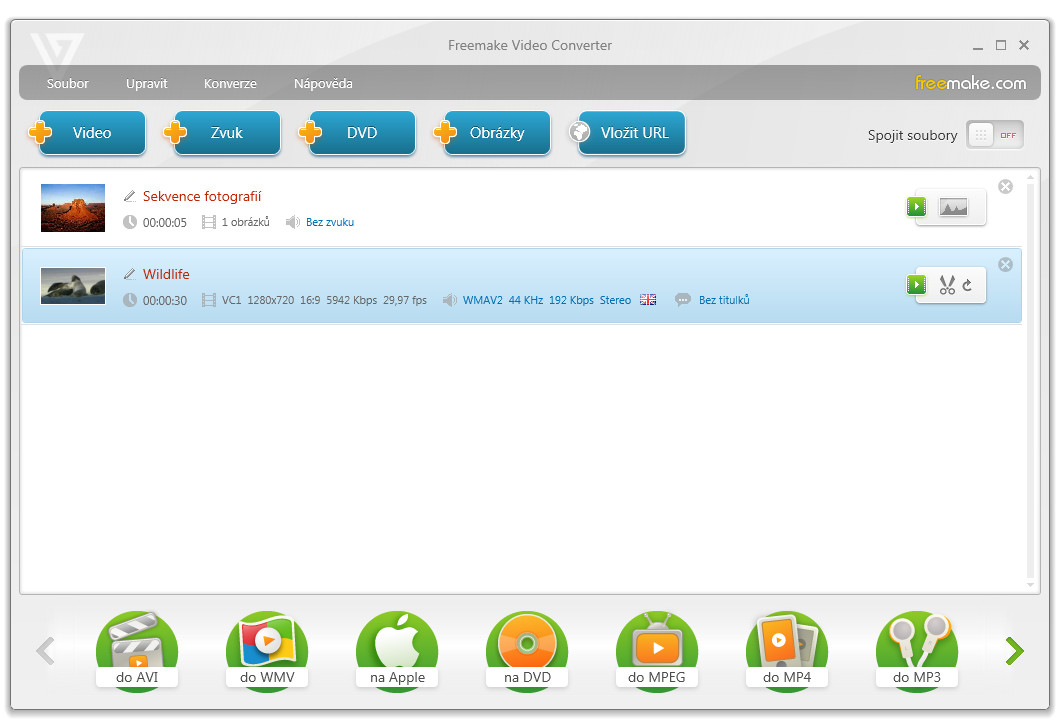Screen dimensions: 1062x724
Task: Click the 1 obrázků info text
Action: tap(245, 222)
